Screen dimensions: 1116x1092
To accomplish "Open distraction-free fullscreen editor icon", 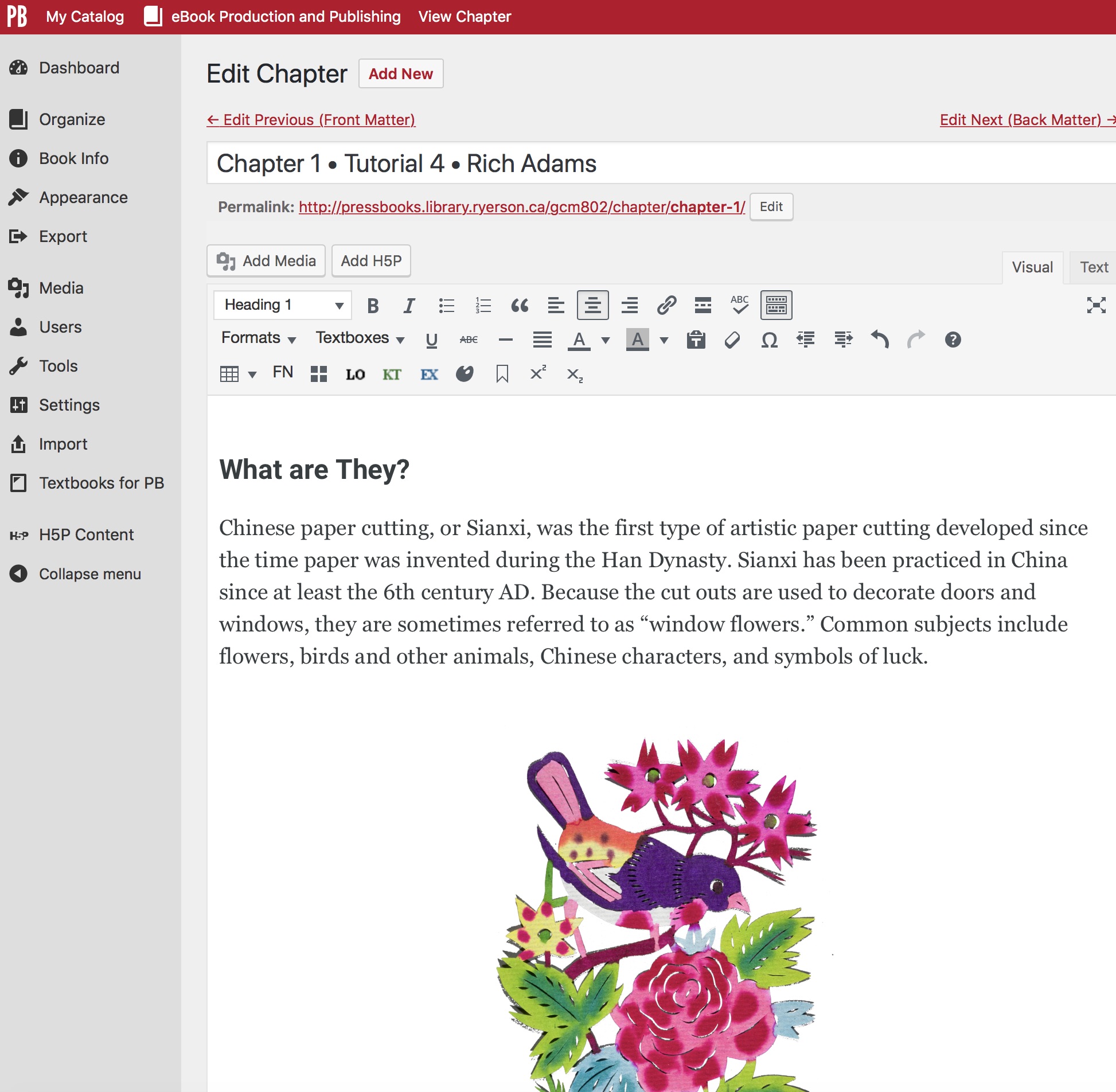I will 1096,305.
